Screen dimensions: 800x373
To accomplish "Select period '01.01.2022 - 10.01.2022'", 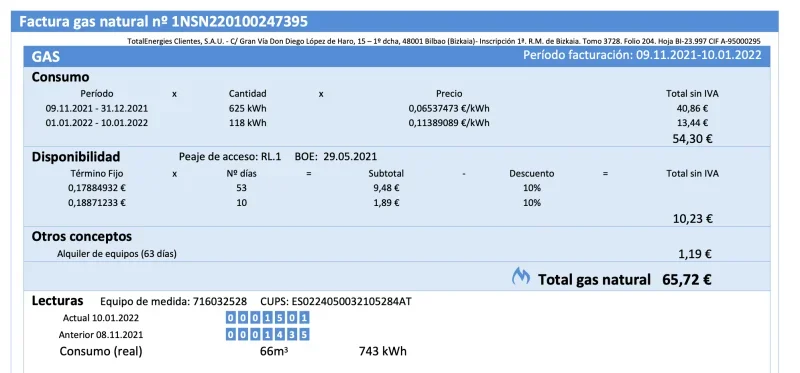I will tap(97, 123).
